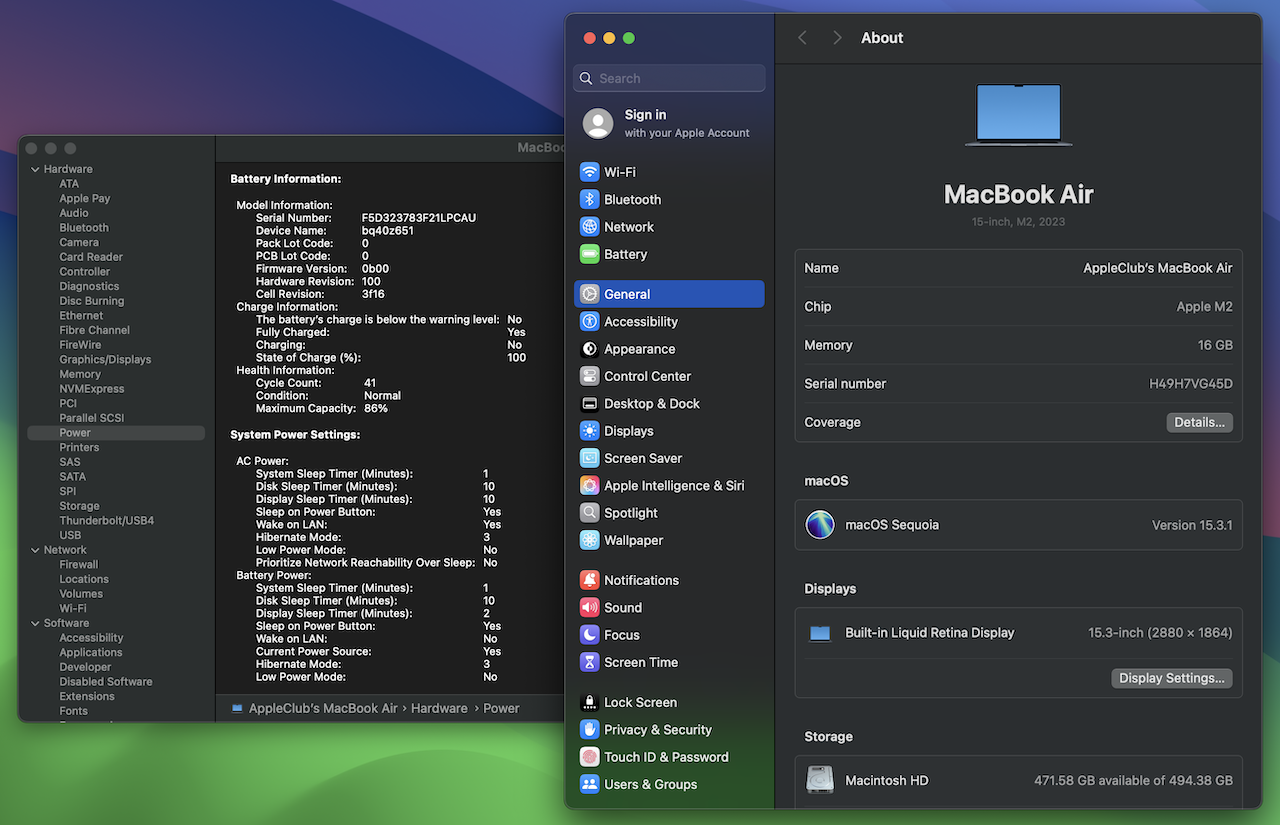Open Wi-Fi settings icon in sidebar
Screen dimensions: 1280x825
click(x=590, y=172)
